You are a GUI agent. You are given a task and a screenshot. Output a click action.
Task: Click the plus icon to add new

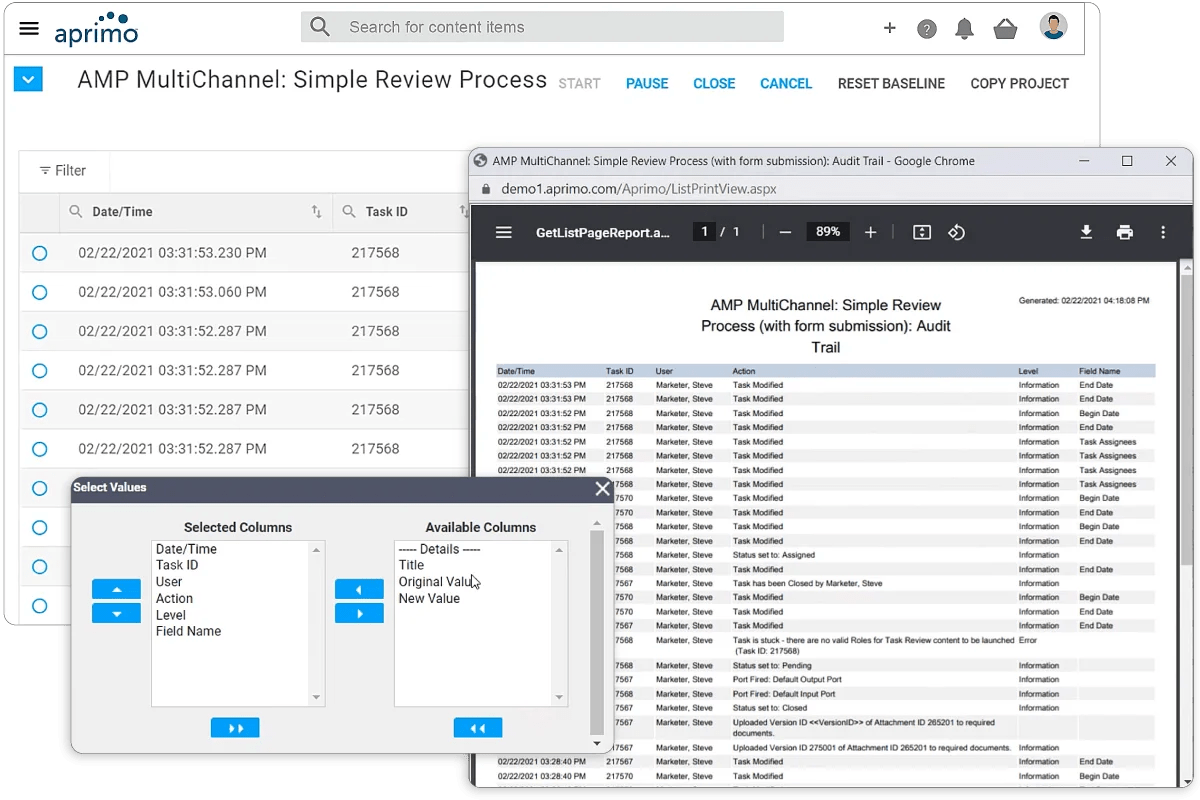point(890,28)
